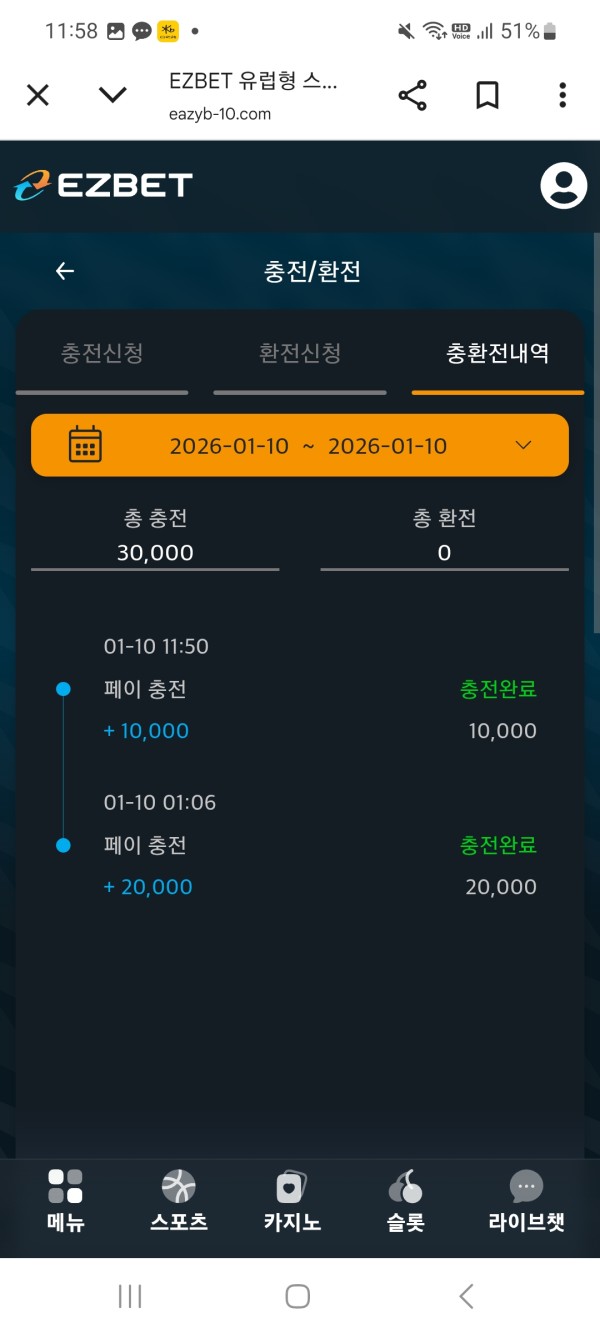The width and height of the screenshot is (600, 1333).
Task: Open the 메뉴 grid icon
Action: [66, 1187]
